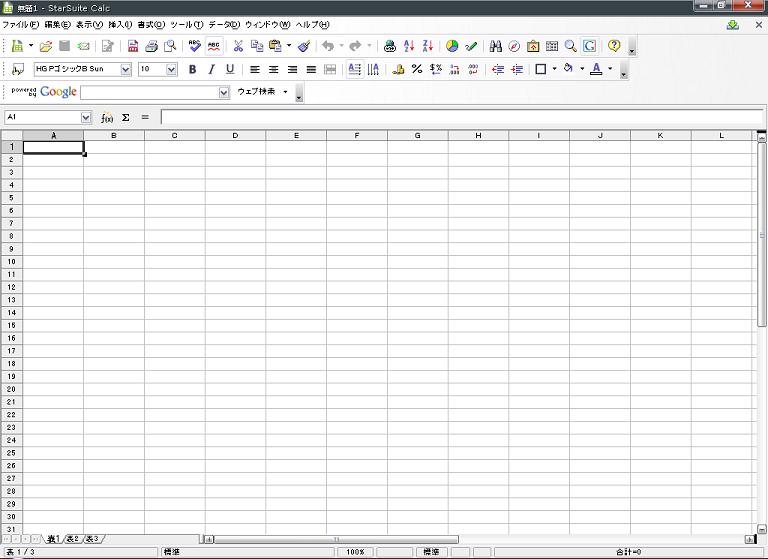Open the font name dropdown
Screen dimensions: 768x559
125,70
